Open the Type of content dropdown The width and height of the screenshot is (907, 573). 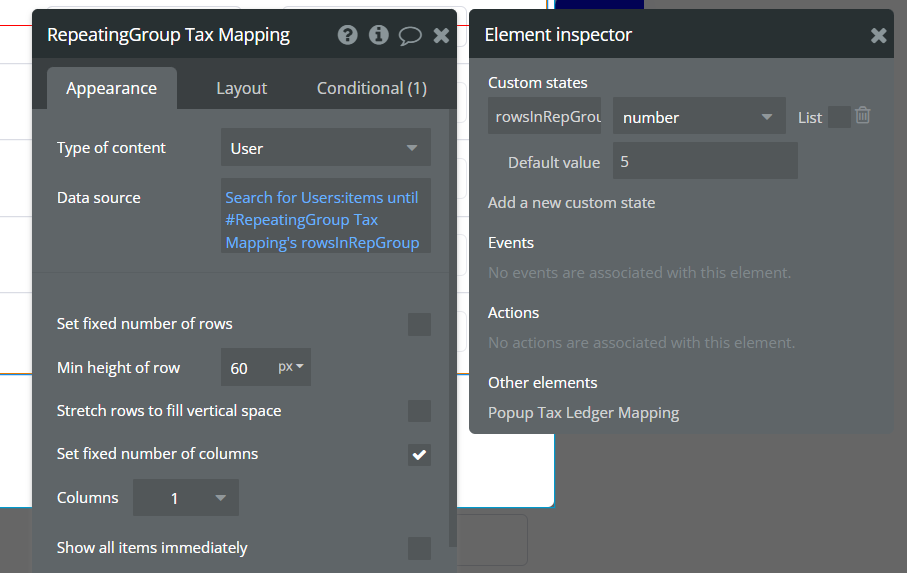point(325,148)
